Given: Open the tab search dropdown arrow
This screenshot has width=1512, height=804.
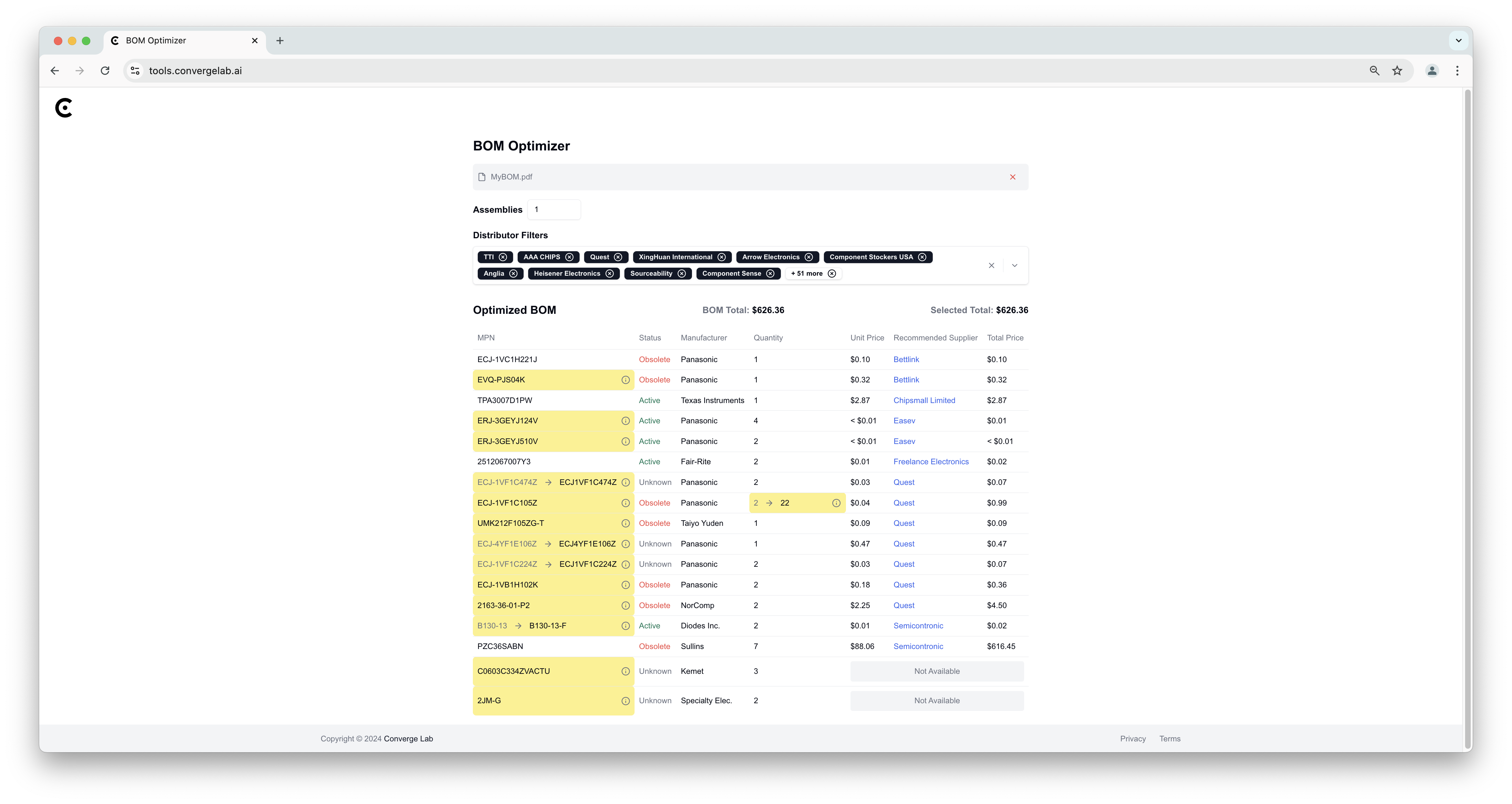Looking at the screenshot, I should 1458,41.
